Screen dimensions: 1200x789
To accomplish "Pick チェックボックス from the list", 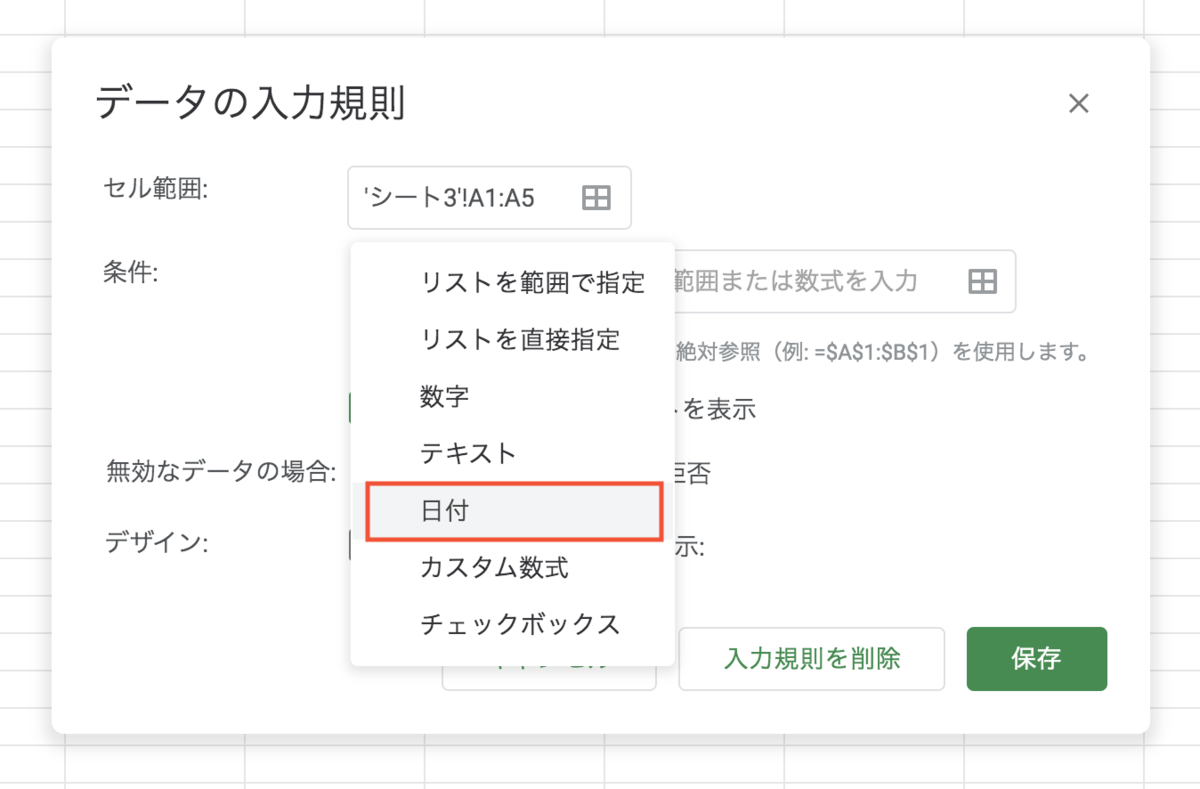I will (x=512, y=625).
